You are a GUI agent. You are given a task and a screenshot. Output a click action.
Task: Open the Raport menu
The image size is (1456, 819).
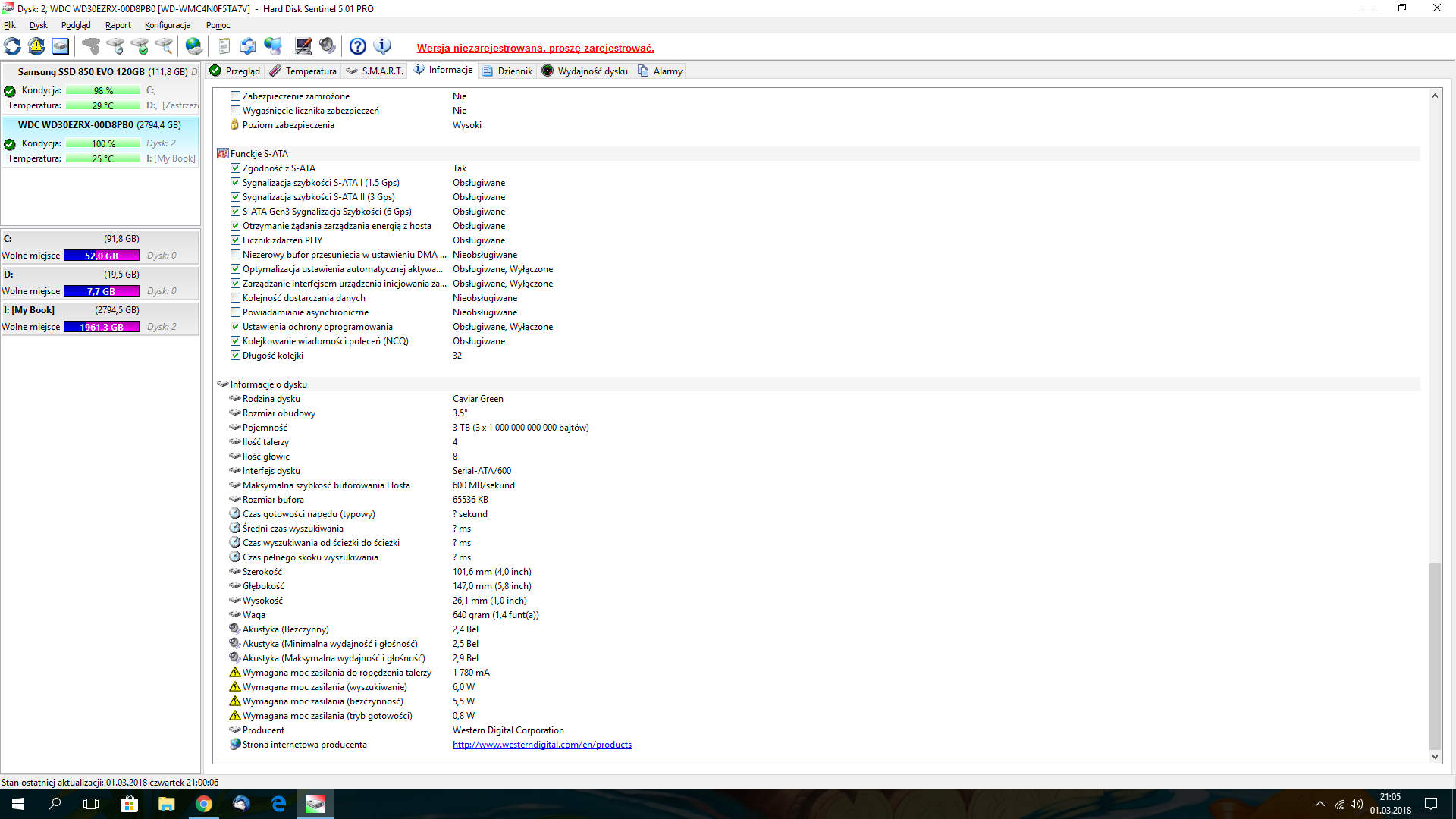click(118, 25)
